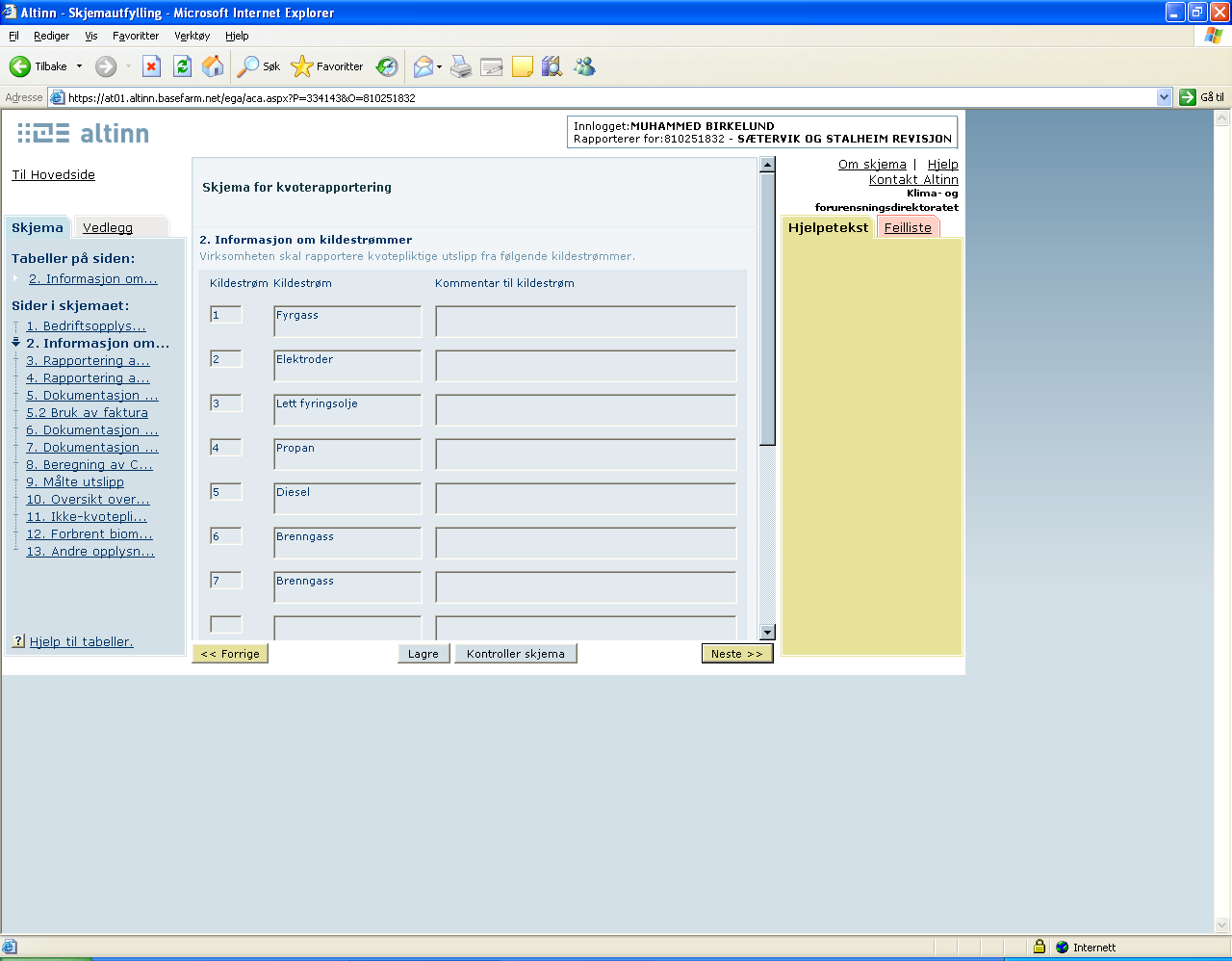Click the Refresh page icon

[182, 65]
